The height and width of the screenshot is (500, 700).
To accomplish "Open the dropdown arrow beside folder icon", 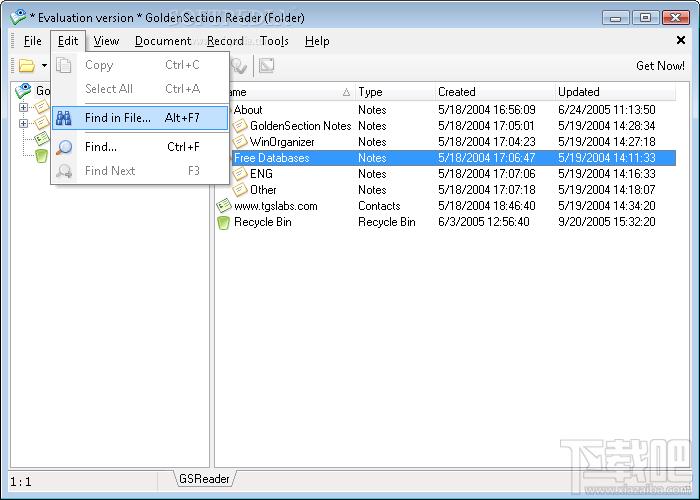I will coord(44,66).
